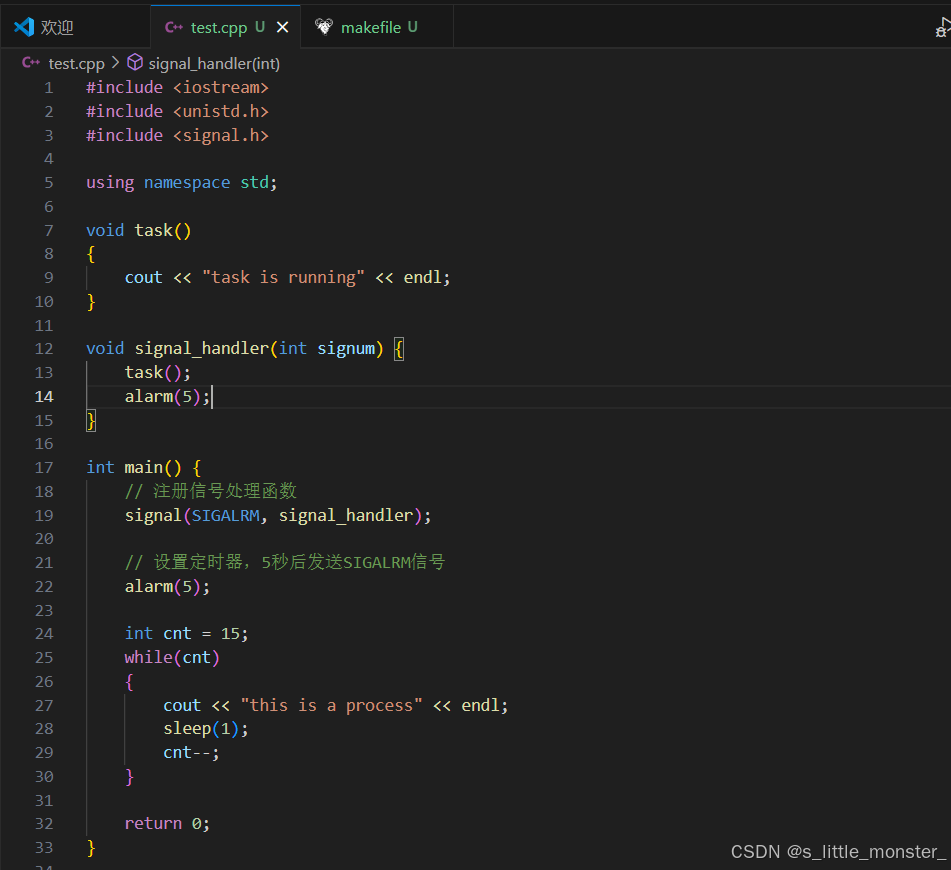This screenshot has height=870, width=951.
Task: Open the signal_handler(int) breadcrumb symbol list
Action: (214, 63)
